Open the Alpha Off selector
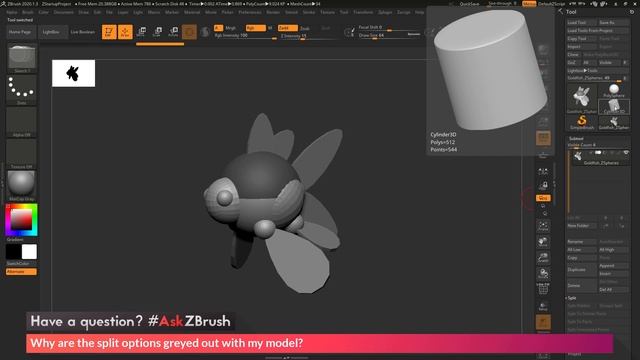This screenshot has width=640, height=360. (22, 122)
